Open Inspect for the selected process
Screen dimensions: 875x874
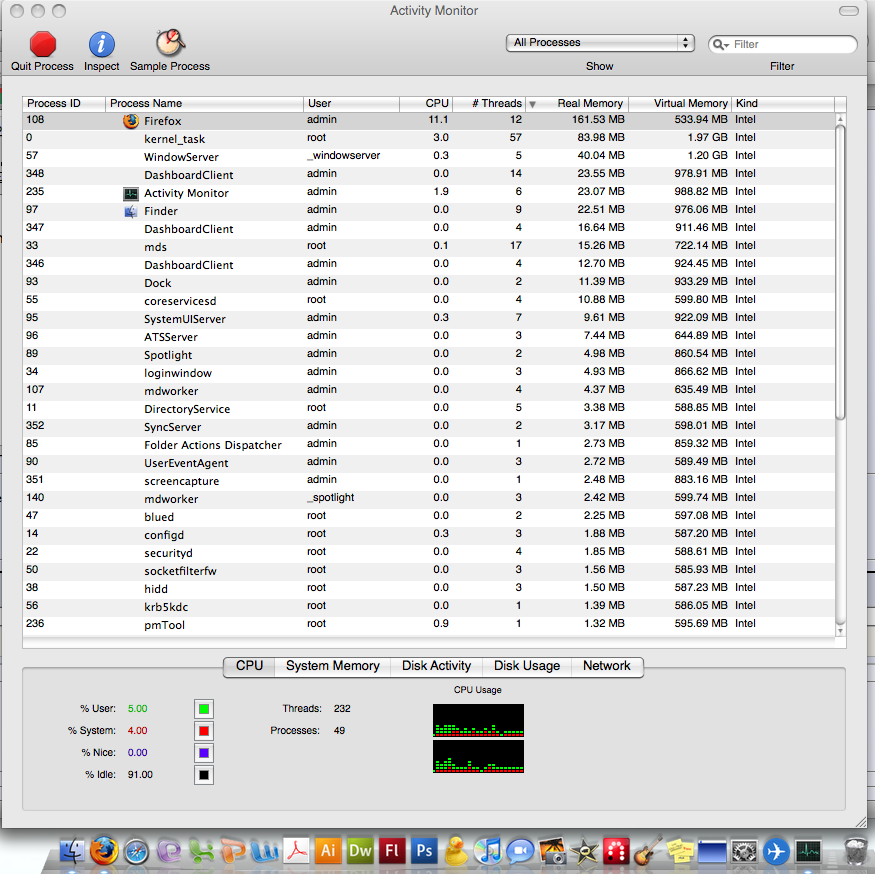tap(102, 44)
